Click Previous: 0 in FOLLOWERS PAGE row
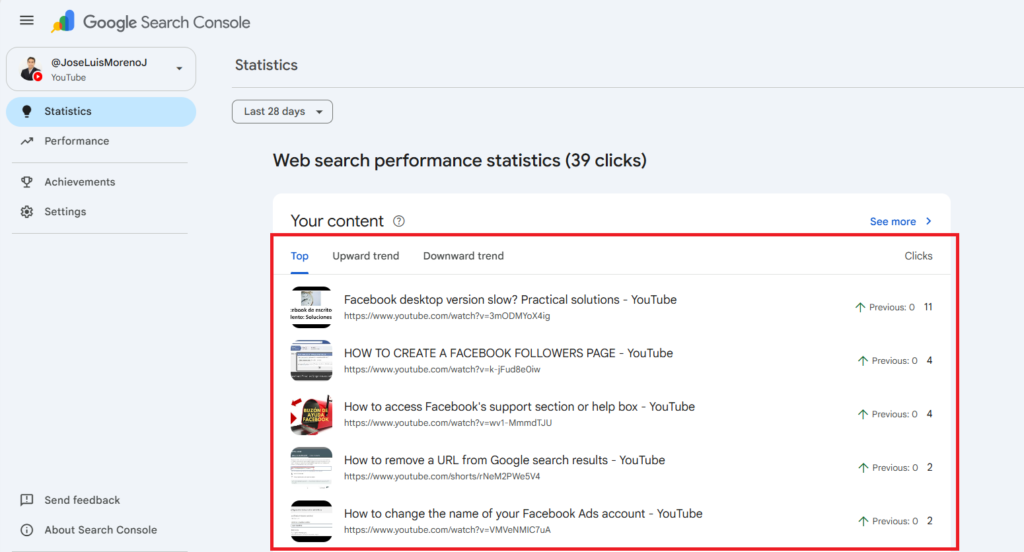The width and height of the screenshot is (1024, 552). (x=895, y=361)
